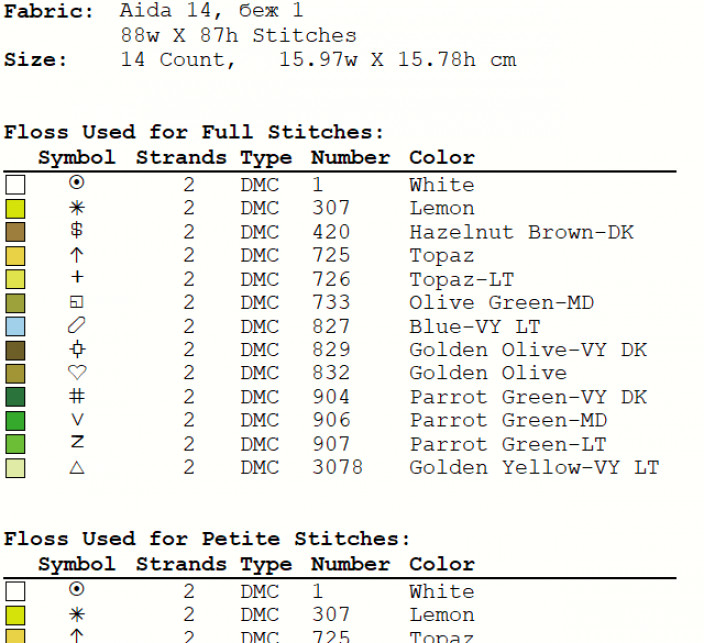Click the Parrot Green-VY DK 904 swatch
Viewport: 704px width, 643px height.
click(15, 397)
